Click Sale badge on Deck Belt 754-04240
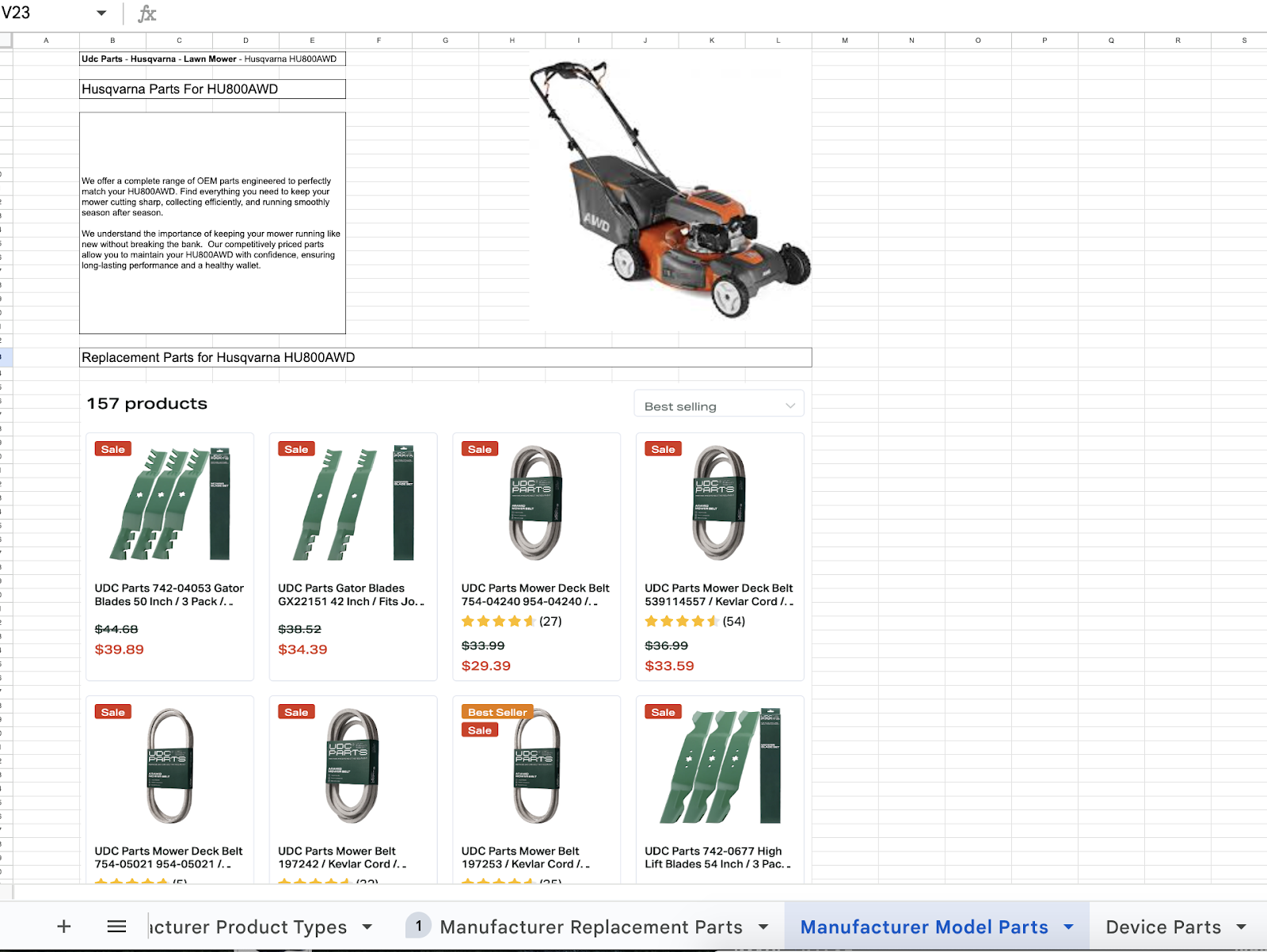Image resolution: width=1267 pixels, height=952 pixels. click(480, 449)
